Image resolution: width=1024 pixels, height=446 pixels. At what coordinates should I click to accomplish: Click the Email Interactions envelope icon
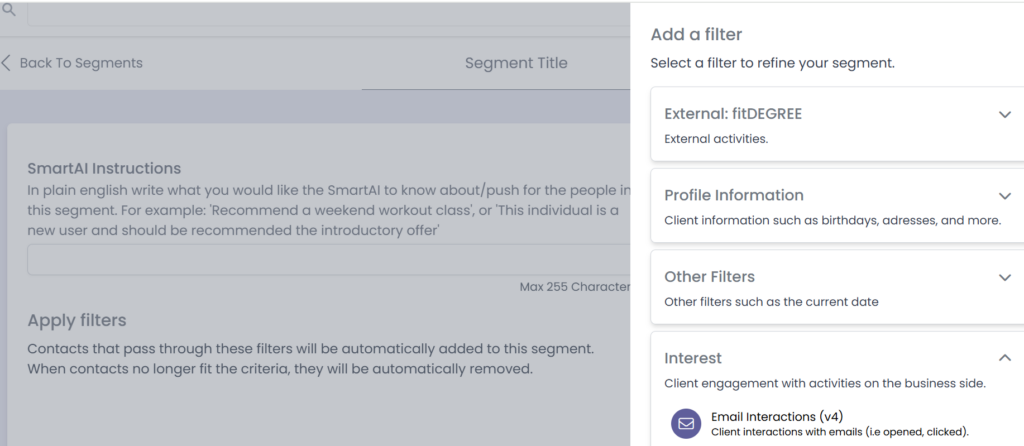(x=686, y=424)
